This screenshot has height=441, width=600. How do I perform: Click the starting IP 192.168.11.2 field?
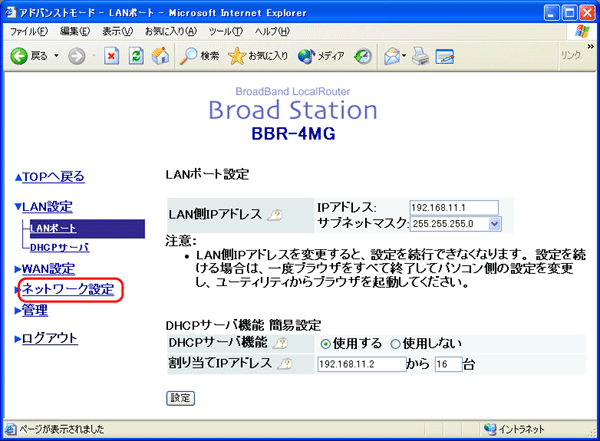362,364
